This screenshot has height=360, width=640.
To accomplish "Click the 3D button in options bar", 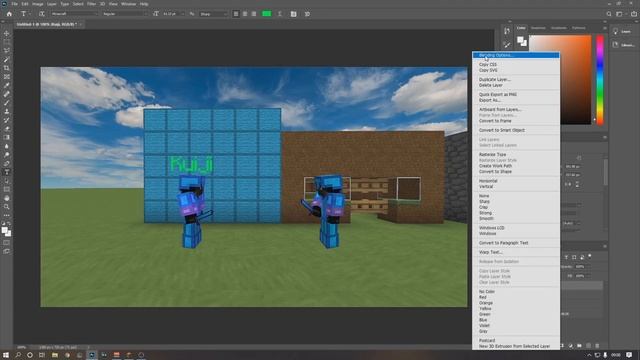I will 307,14.
